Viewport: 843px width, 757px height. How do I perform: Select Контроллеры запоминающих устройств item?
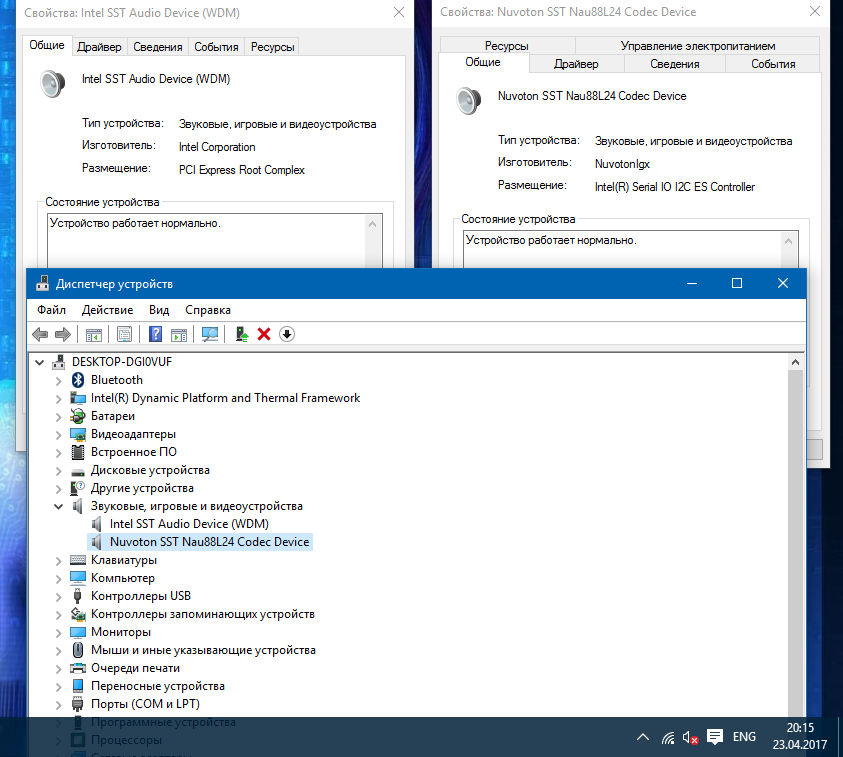pyautogui.click(x=203, y=615)
